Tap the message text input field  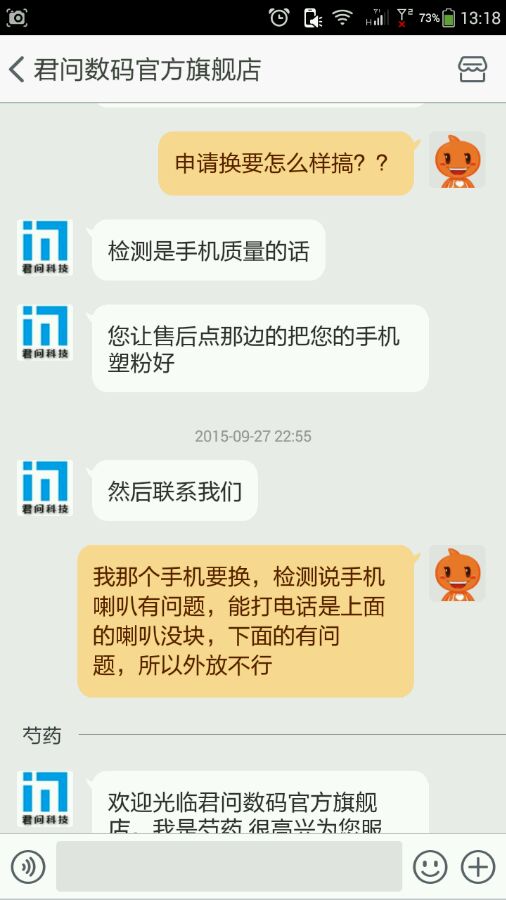point(229,866)
